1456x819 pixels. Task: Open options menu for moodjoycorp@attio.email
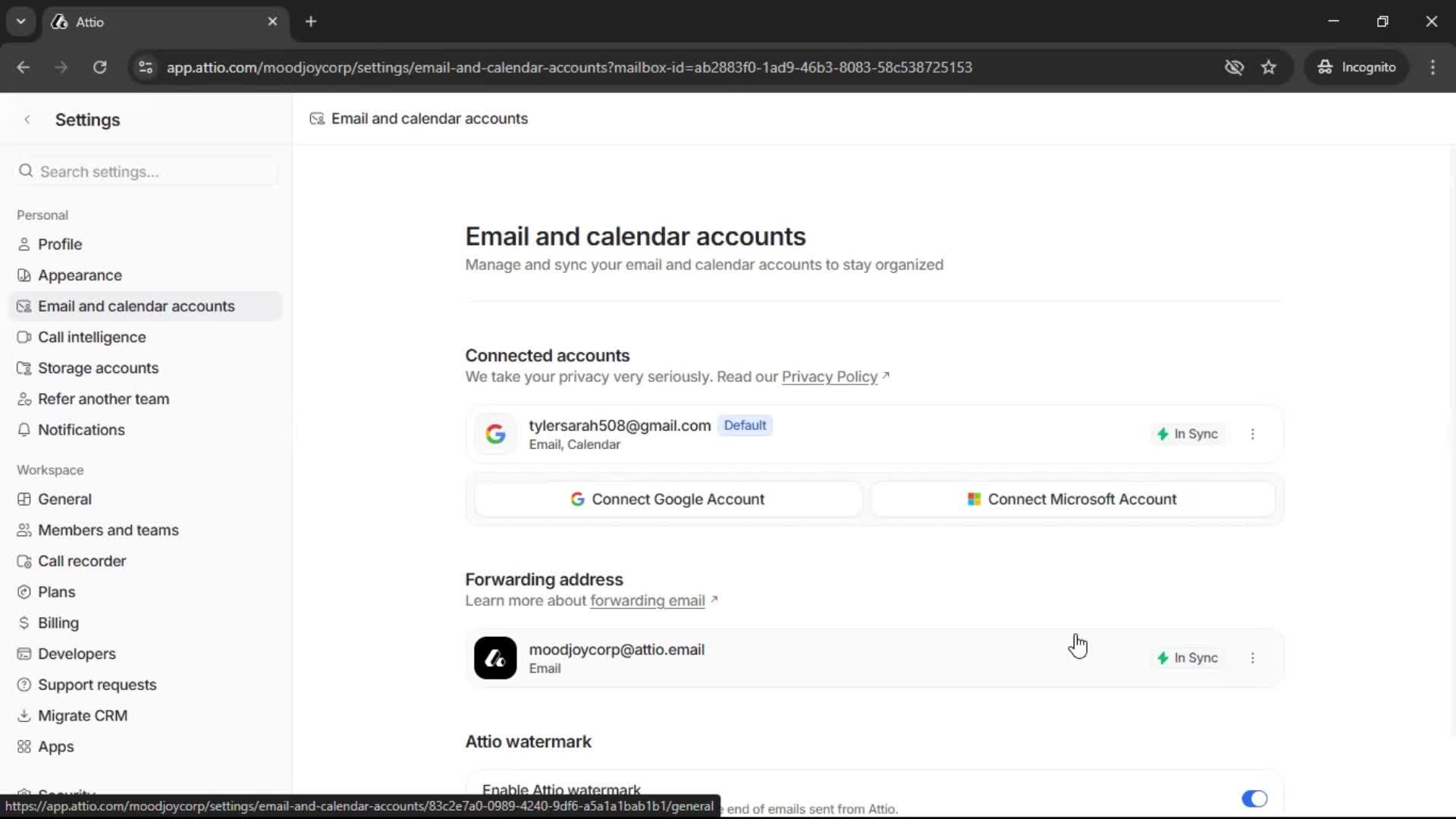click(1252, 657)
